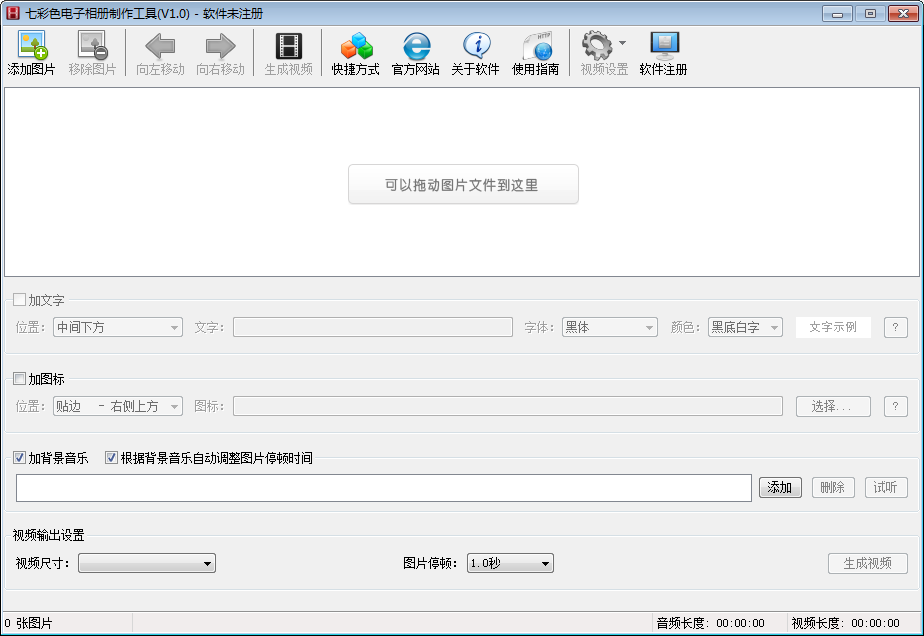Click the 添加 button to add music
Viewport: 924px width, 636px height.
780,487
